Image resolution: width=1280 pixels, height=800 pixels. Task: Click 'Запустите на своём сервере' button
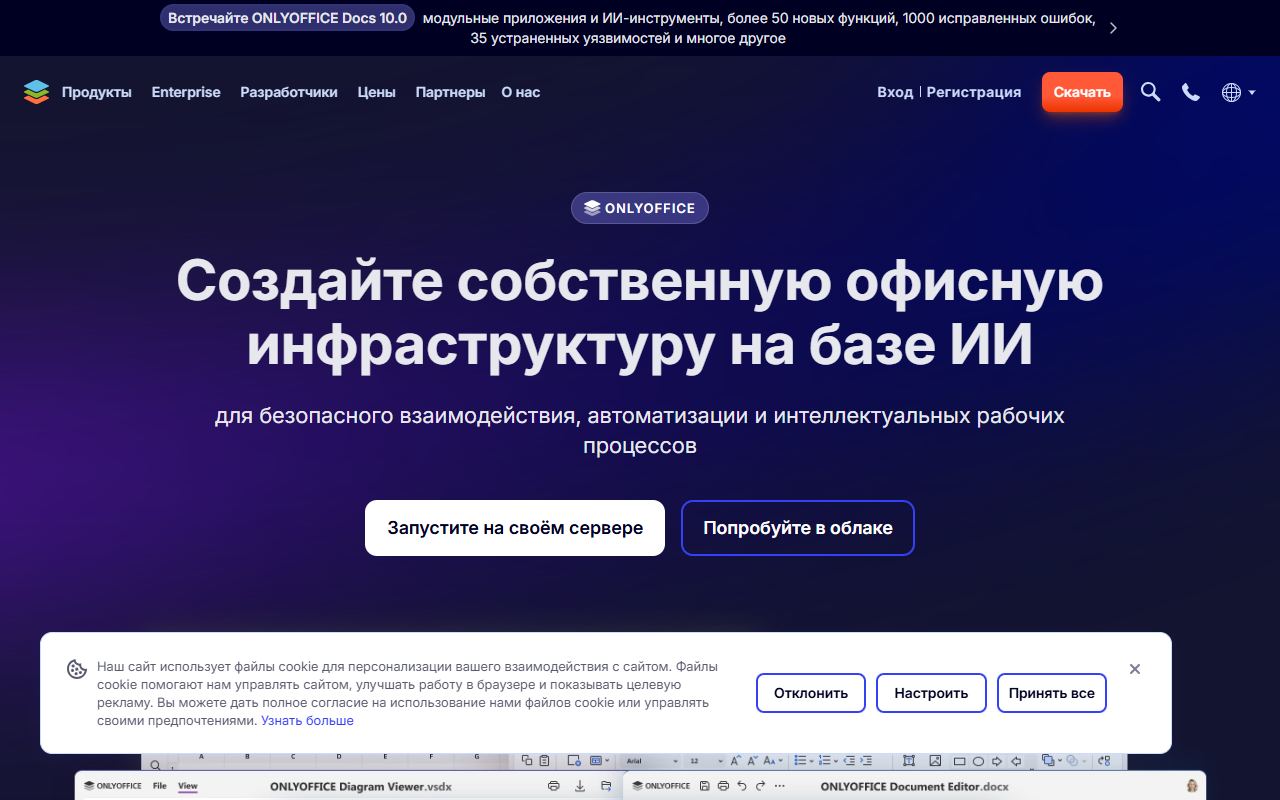click(x=515, y=528)
